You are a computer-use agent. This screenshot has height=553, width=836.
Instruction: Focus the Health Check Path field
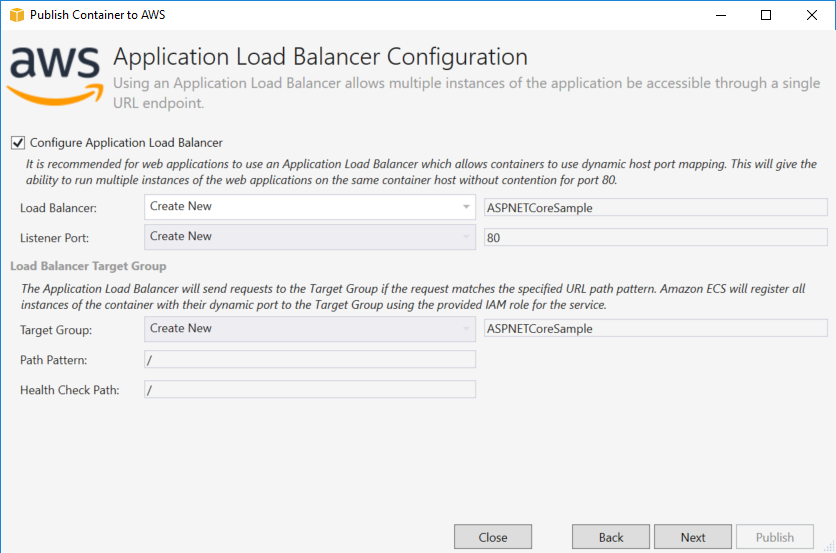[309, 390]
